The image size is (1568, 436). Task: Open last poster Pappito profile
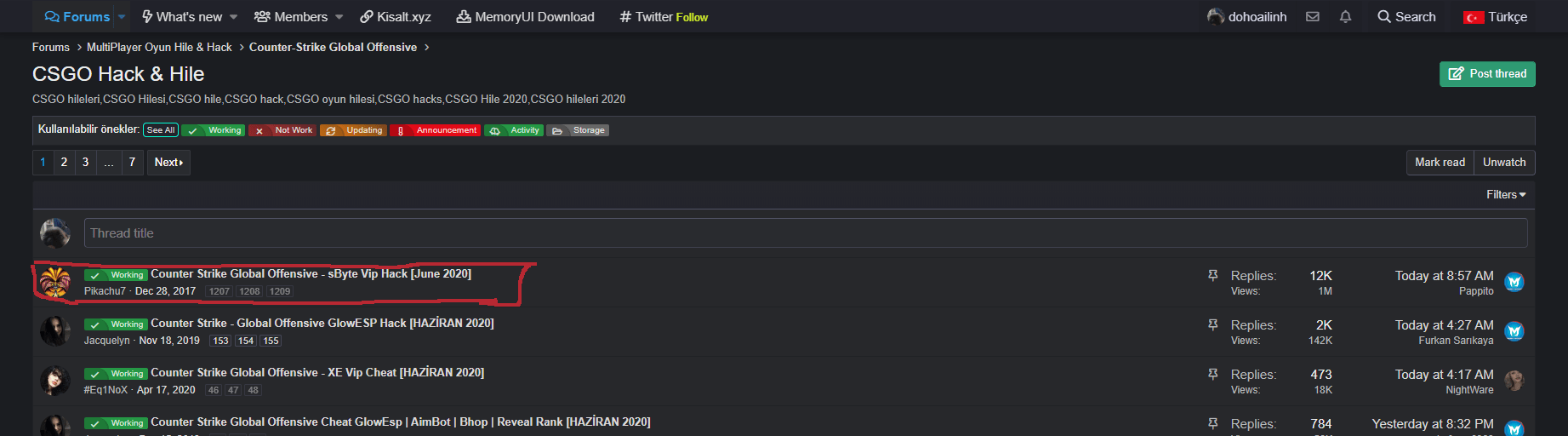(1476, 291)
